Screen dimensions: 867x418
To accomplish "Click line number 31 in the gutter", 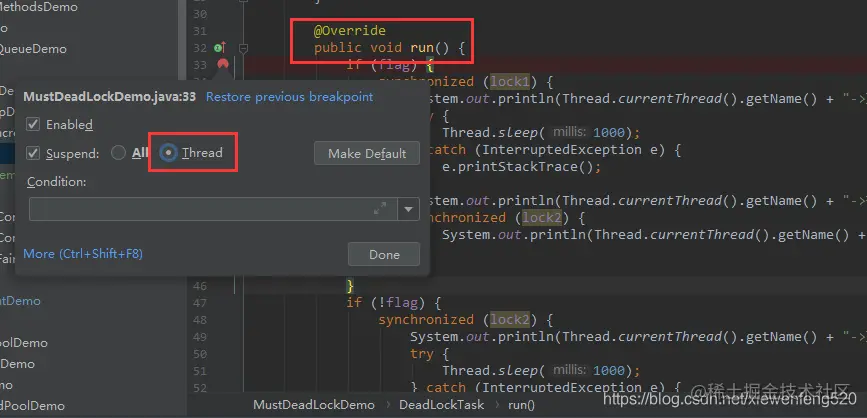I will click(x=200, y=31).
